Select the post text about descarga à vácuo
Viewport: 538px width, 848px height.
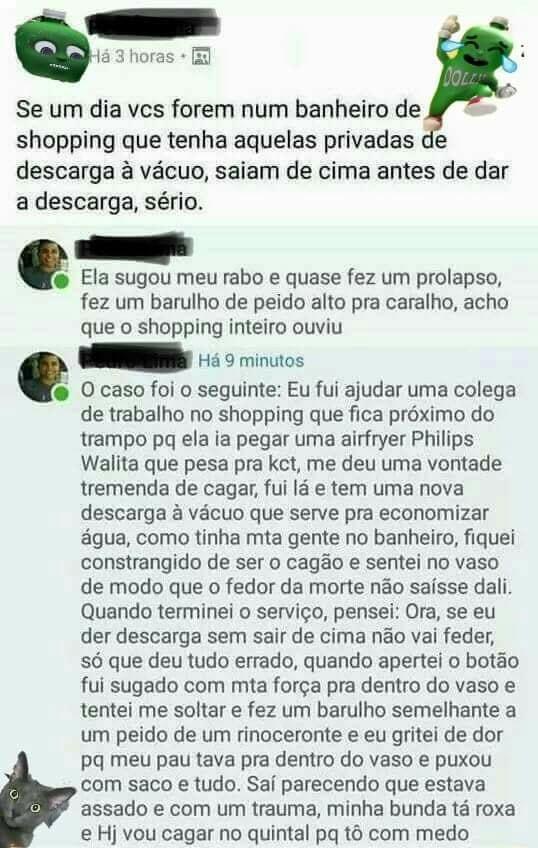(262, 156)
